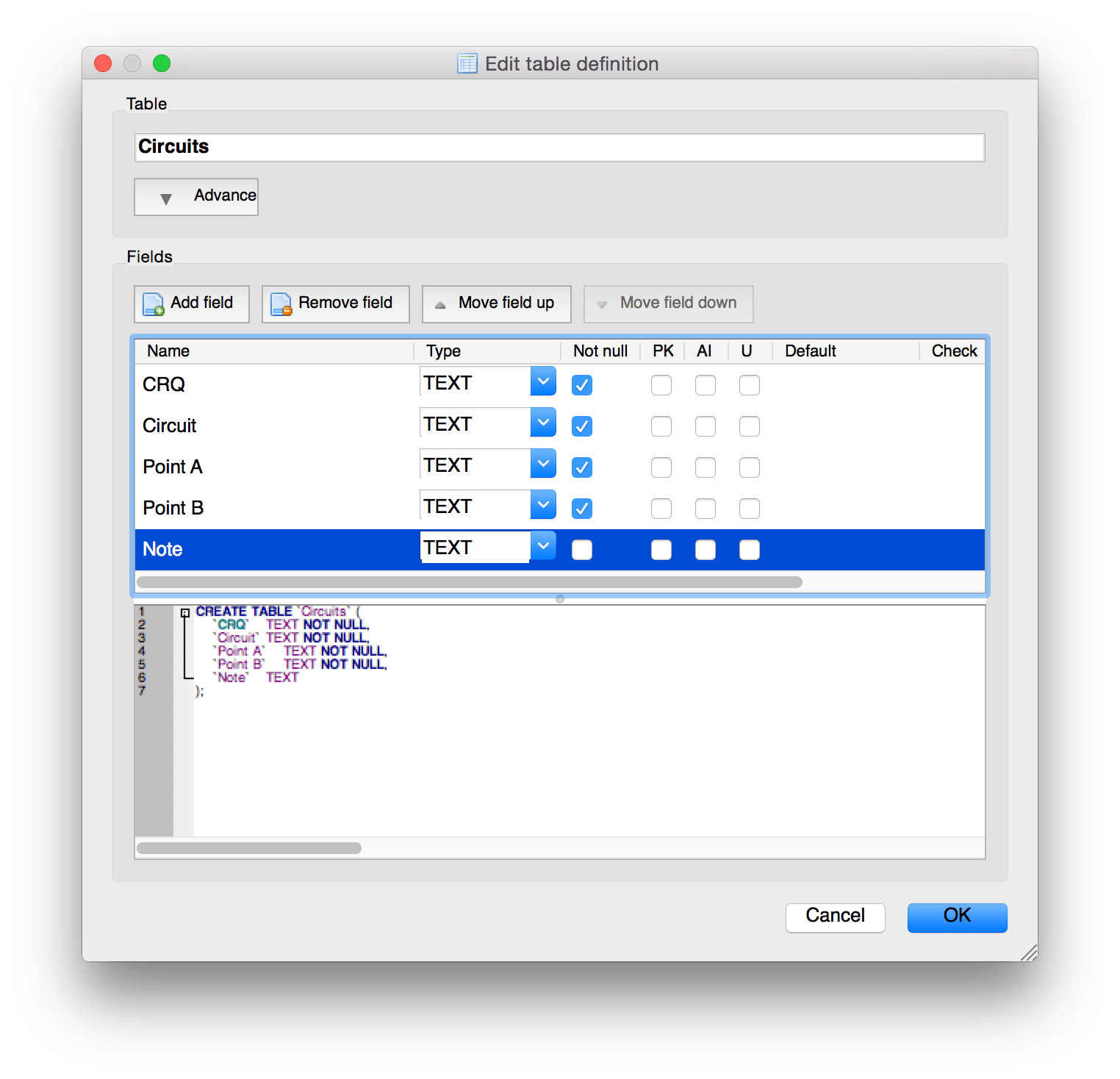
Task: Click the green zoom traffic light button
Action: (162, 64)
